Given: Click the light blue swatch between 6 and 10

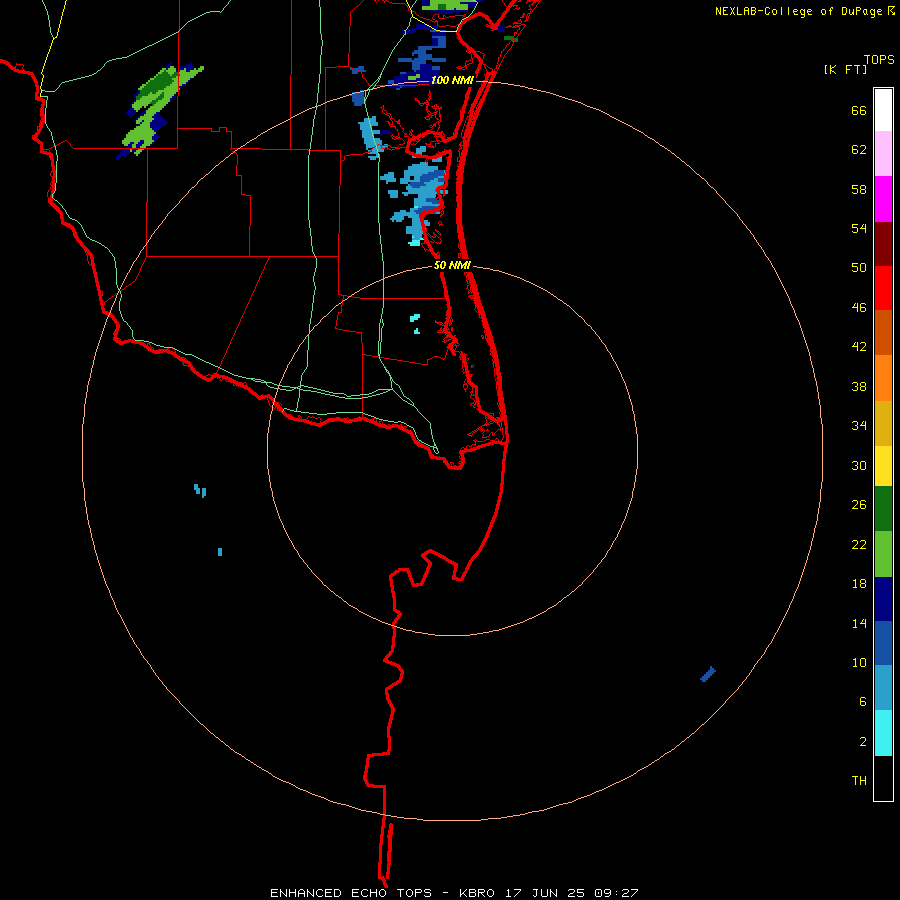Looking at the screenshot, I should 883,688.
